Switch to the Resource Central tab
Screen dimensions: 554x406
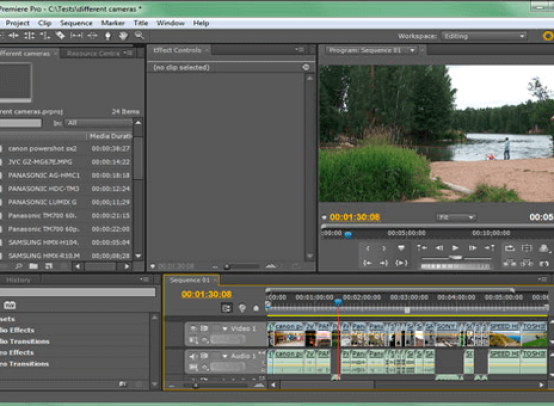(93, 53)
